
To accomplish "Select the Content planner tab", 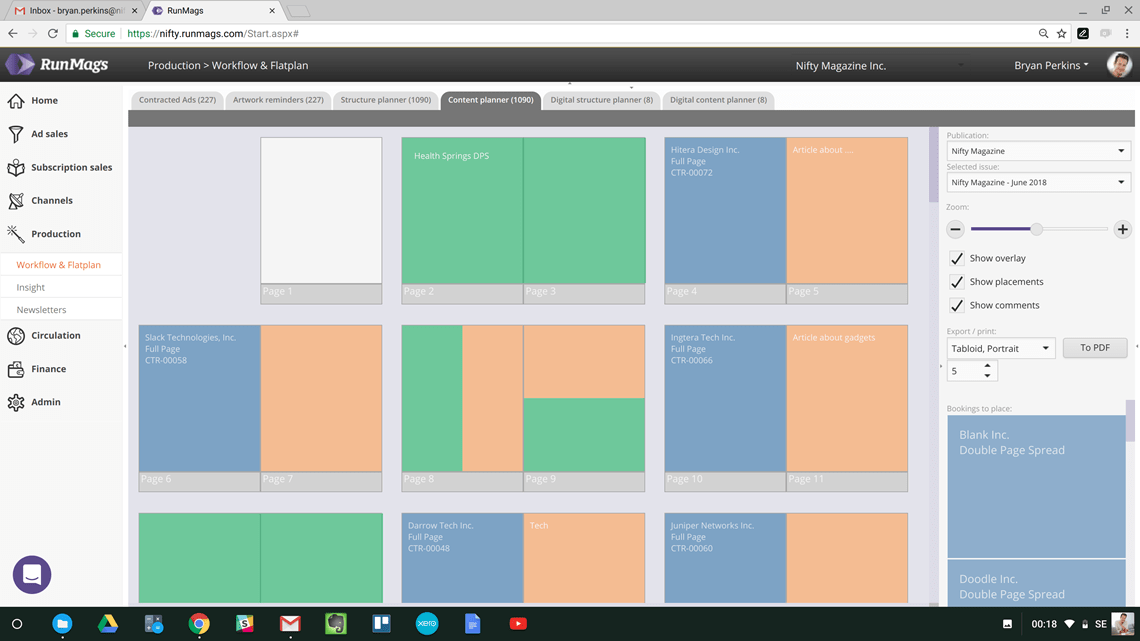I will click(x=491, y=100).
